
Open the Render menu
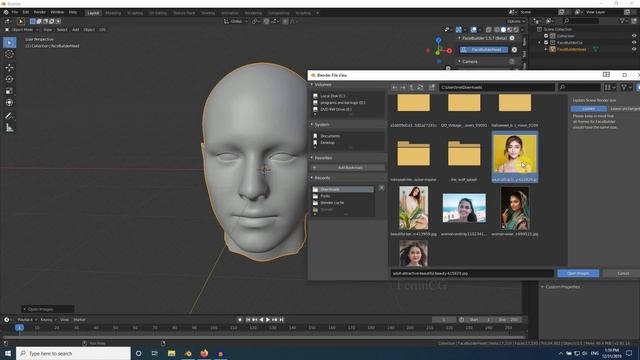click(x=40, y=12)
